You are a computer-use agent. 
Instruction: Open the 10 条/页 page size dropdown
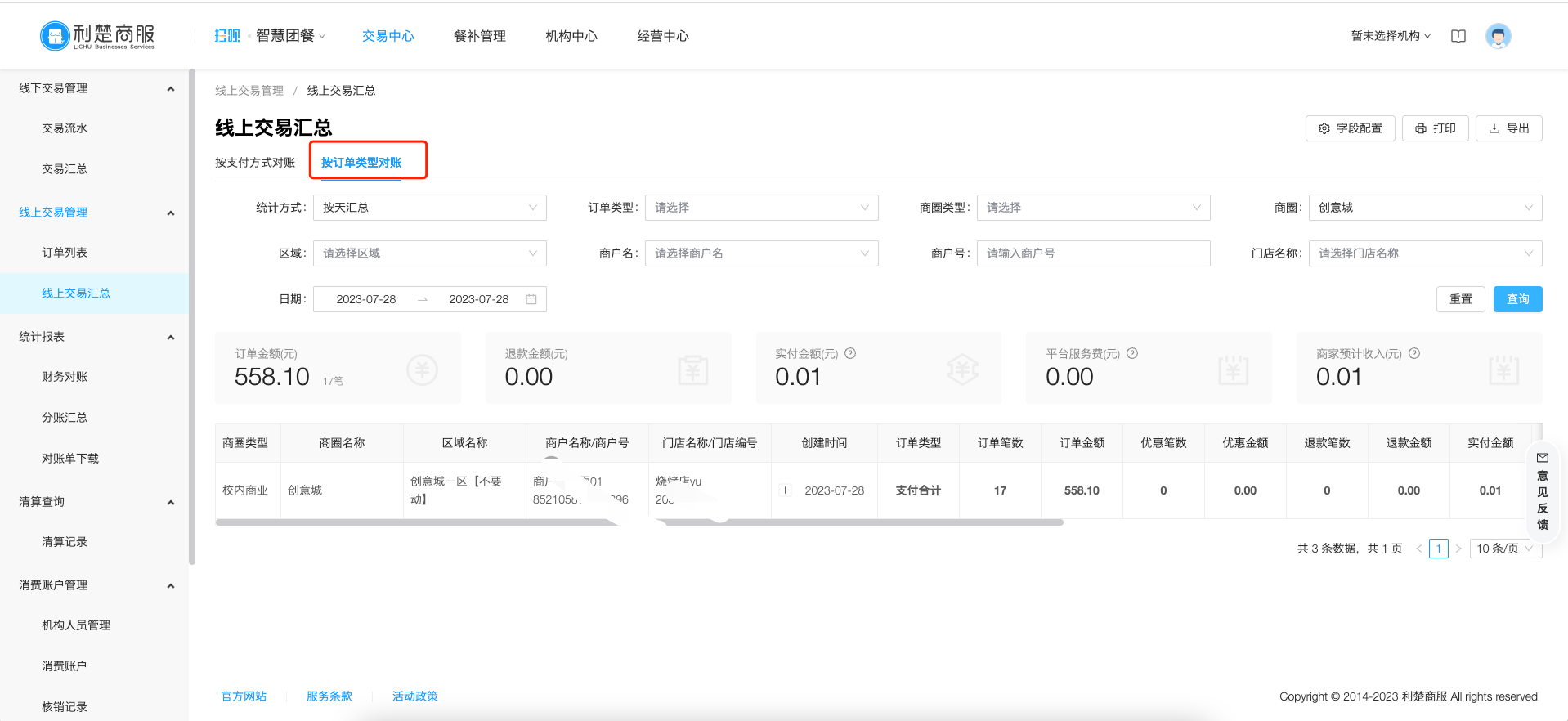pyautogui.click(x=1505, y=549)
